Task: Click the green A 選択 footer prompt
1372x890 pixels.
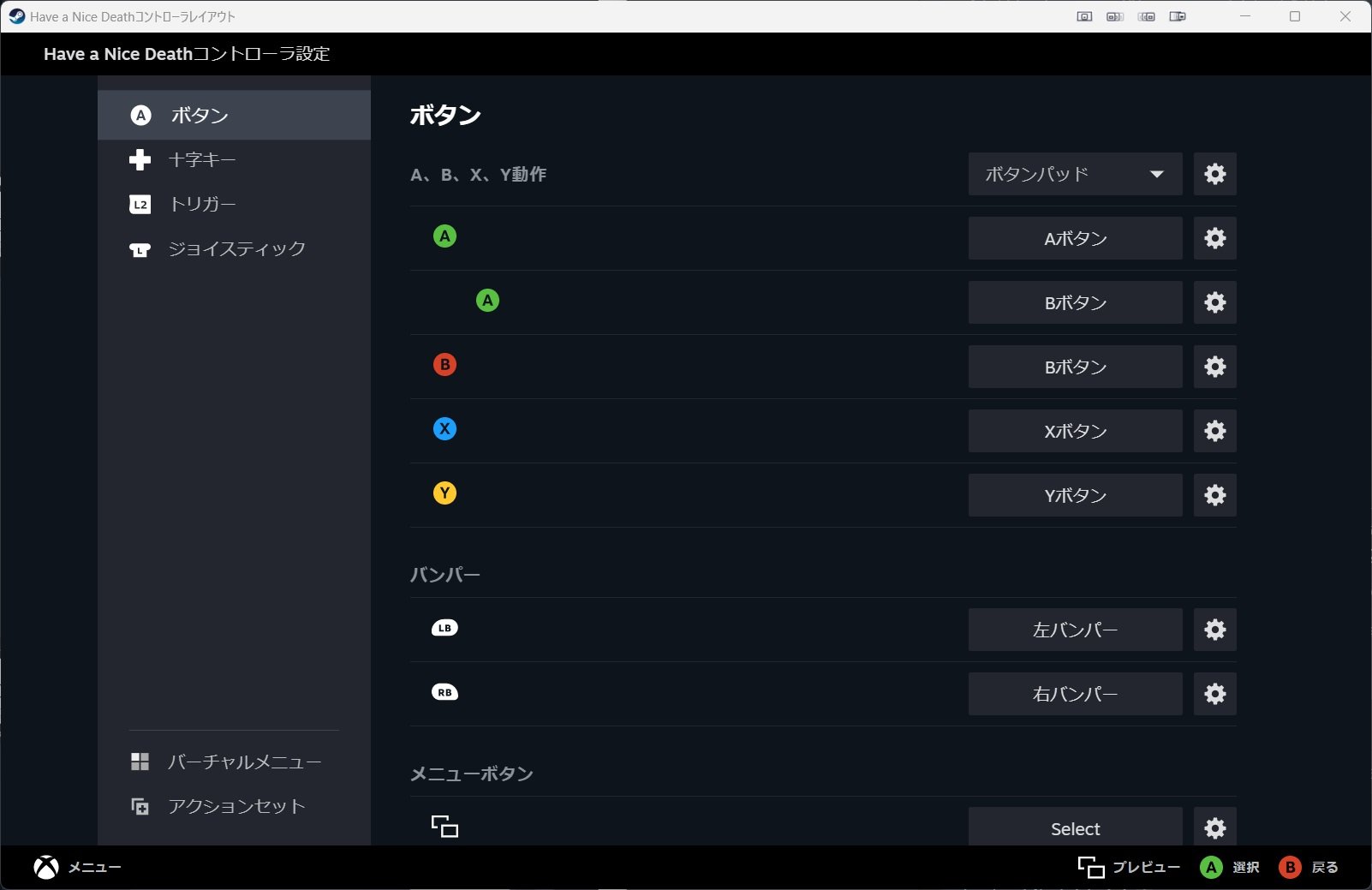Action: click(1230, 868)
